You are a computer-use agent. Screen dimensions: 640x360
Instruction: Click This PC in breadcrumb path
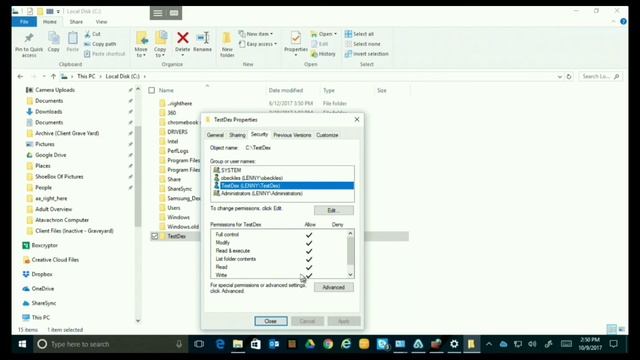click(86, 76)
